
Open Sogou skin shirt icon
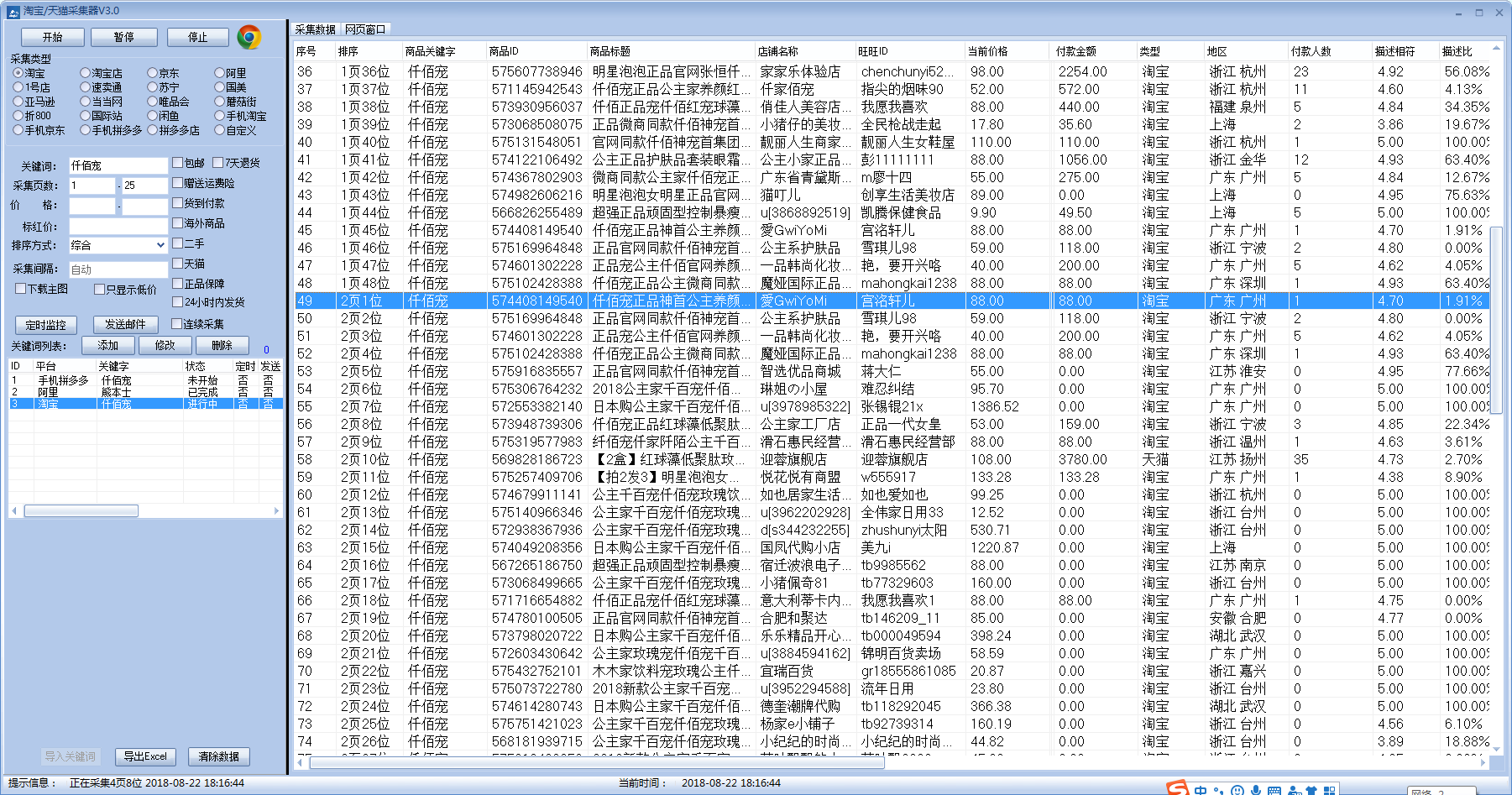pos(1311,791)
